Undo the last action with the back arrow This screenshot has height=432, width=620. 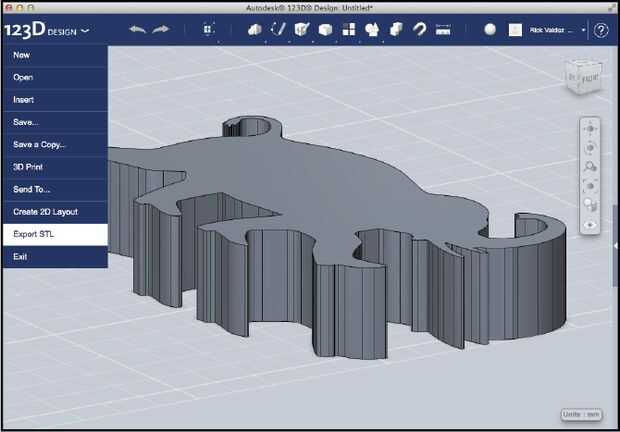pyautogui.click(x=137, y=30)
